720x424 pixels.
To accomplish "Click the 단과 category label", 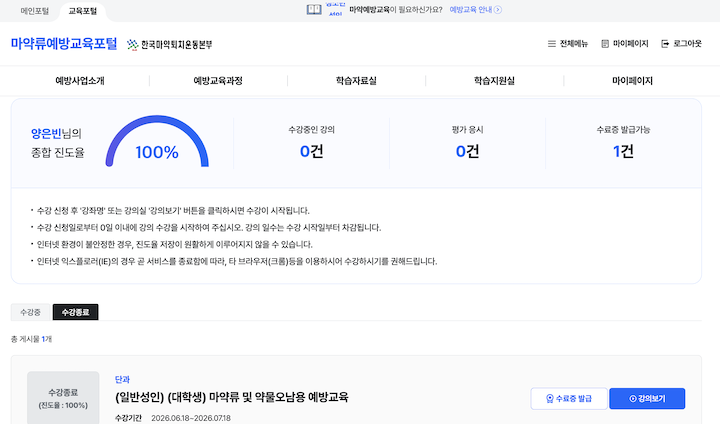I will click(x=122, y=379).
